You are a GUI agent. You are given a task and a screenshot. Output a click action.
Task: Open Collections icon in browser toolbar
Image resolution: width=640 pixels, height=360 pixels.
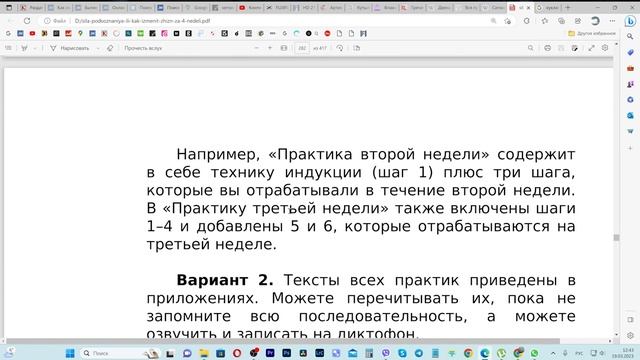(x=561, y=21)
